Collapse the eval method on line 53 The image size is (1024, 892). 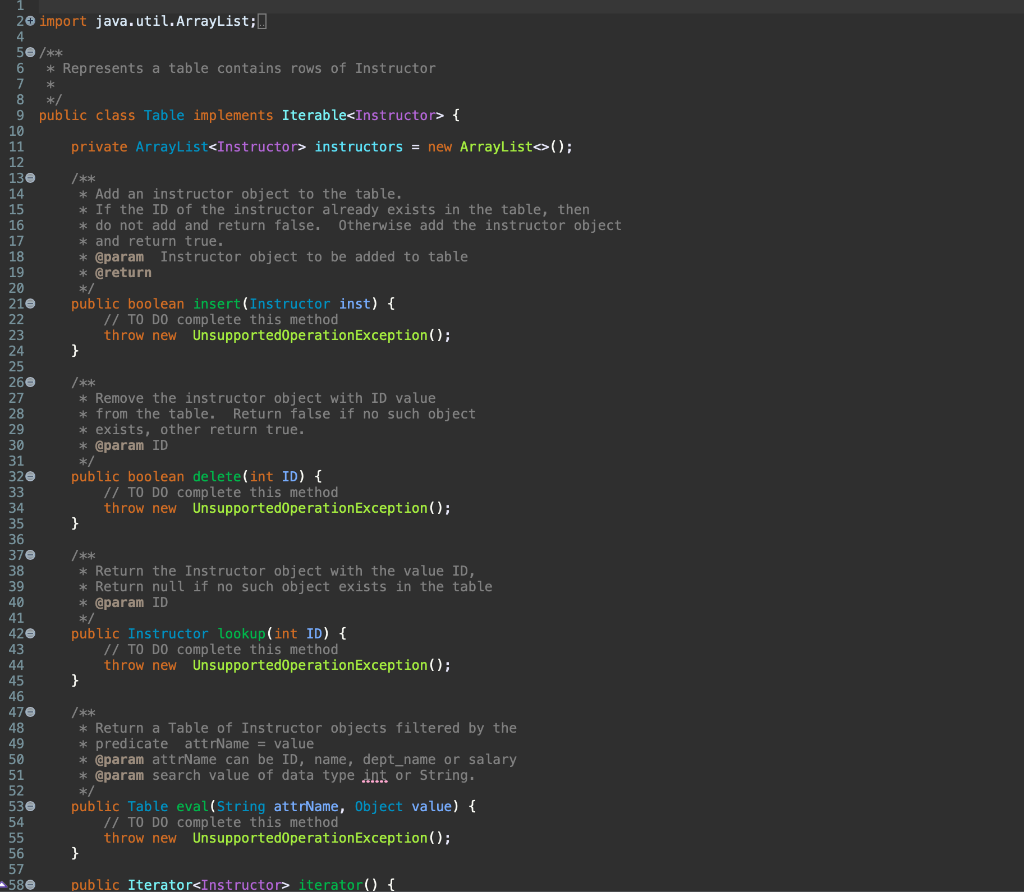click(x=31, y=806)
